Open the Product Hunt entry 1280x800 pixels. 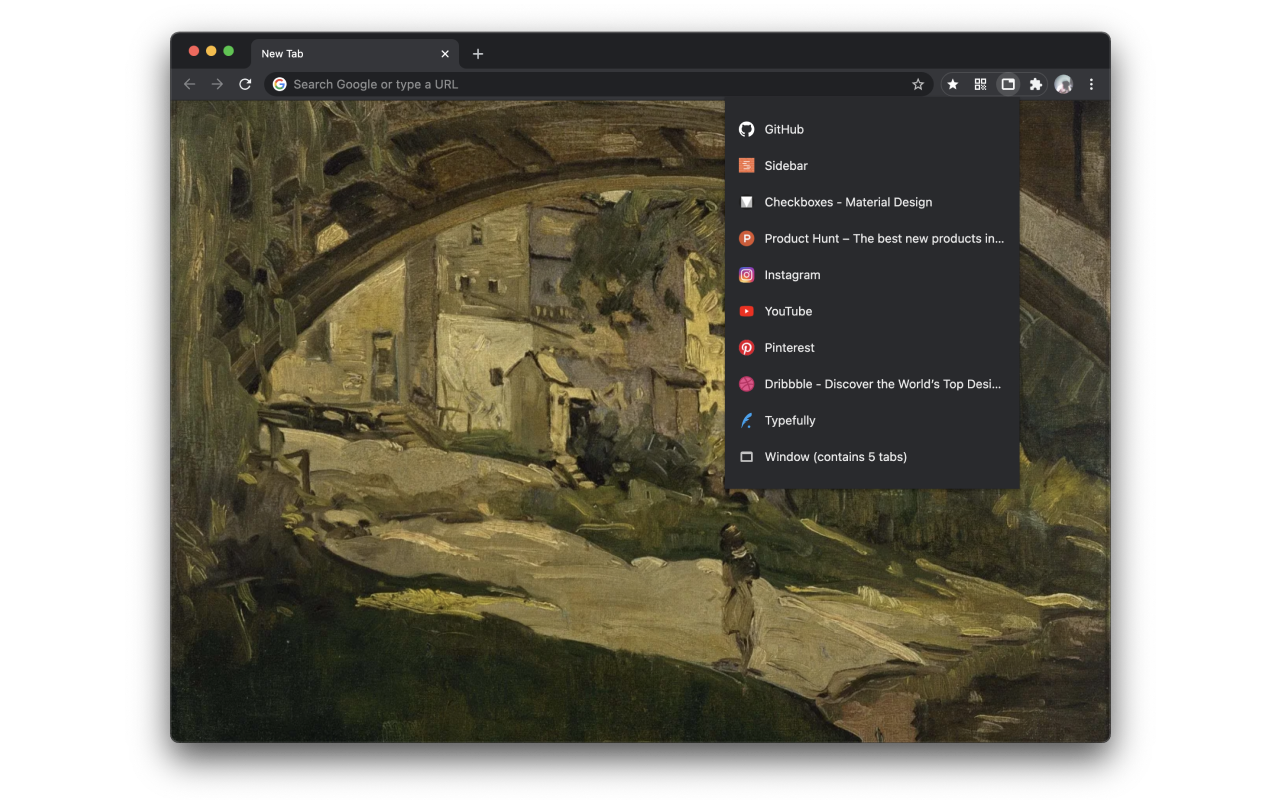pos(872,238)
